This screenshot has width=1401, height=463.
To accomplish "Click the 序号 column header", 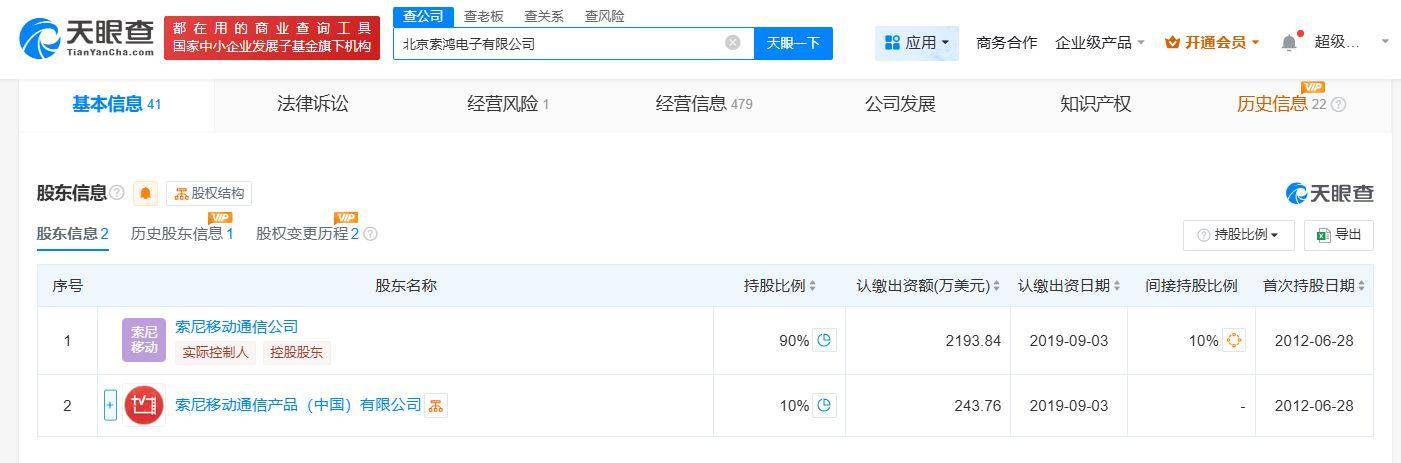I will click(x=68, y=286).
